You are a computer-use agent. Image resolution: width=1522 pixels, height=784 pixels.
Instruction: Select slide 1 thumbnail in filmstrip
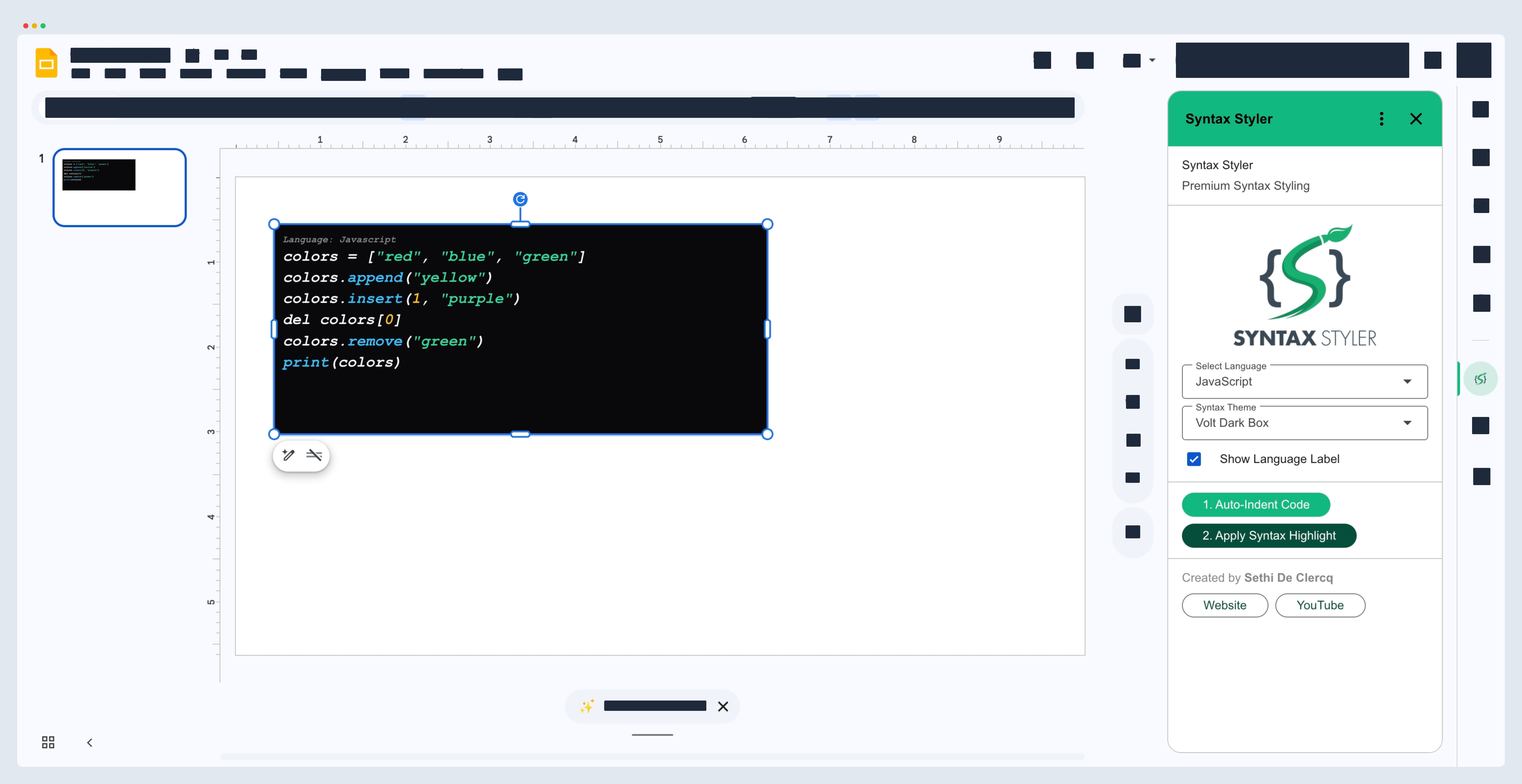pos(119,187)
